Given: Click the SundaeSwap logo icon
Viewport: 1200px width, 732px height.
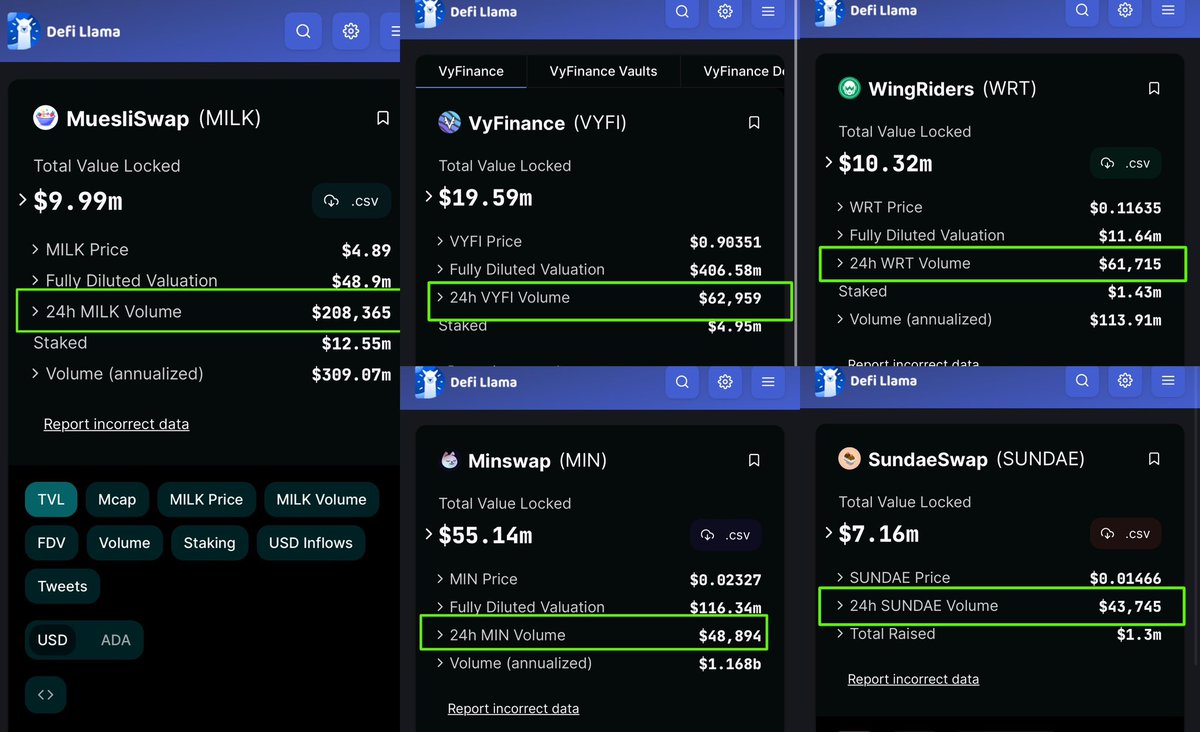Looking at the screenshot, I should pos(849,459).
